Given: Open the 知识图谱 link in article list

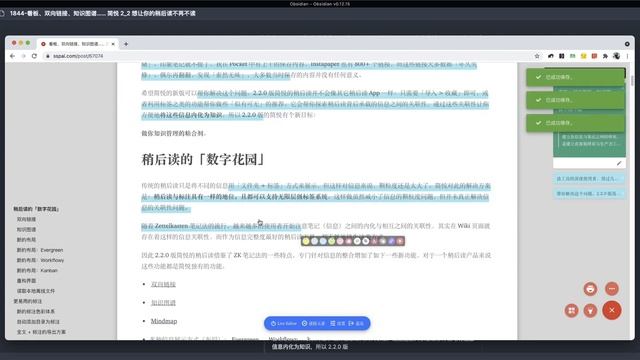Looking at the screenshot, I should [163, 302].
